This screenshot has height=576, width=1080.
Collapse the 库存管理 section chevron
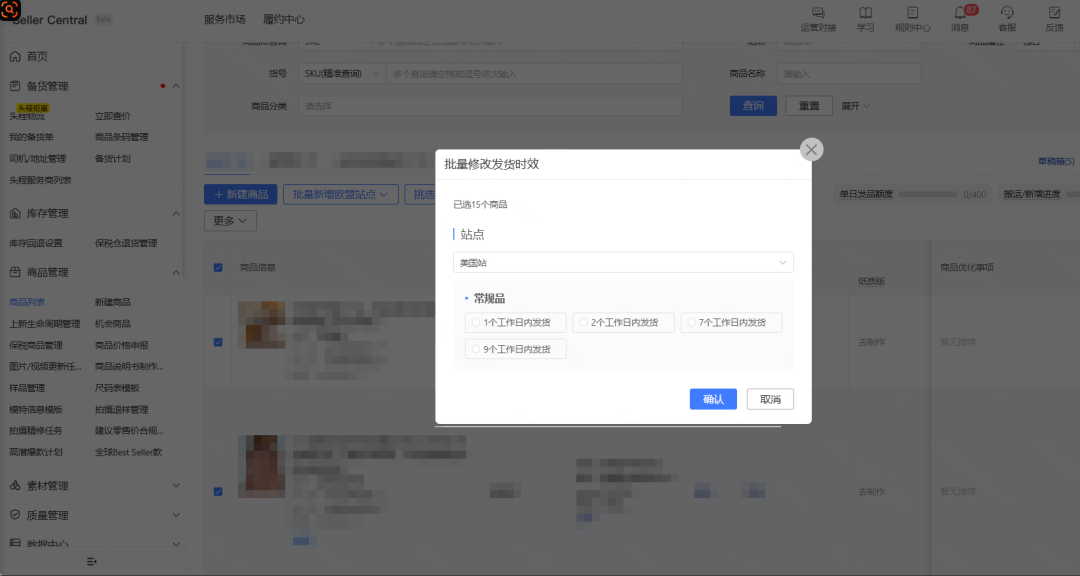click(176, 214)
